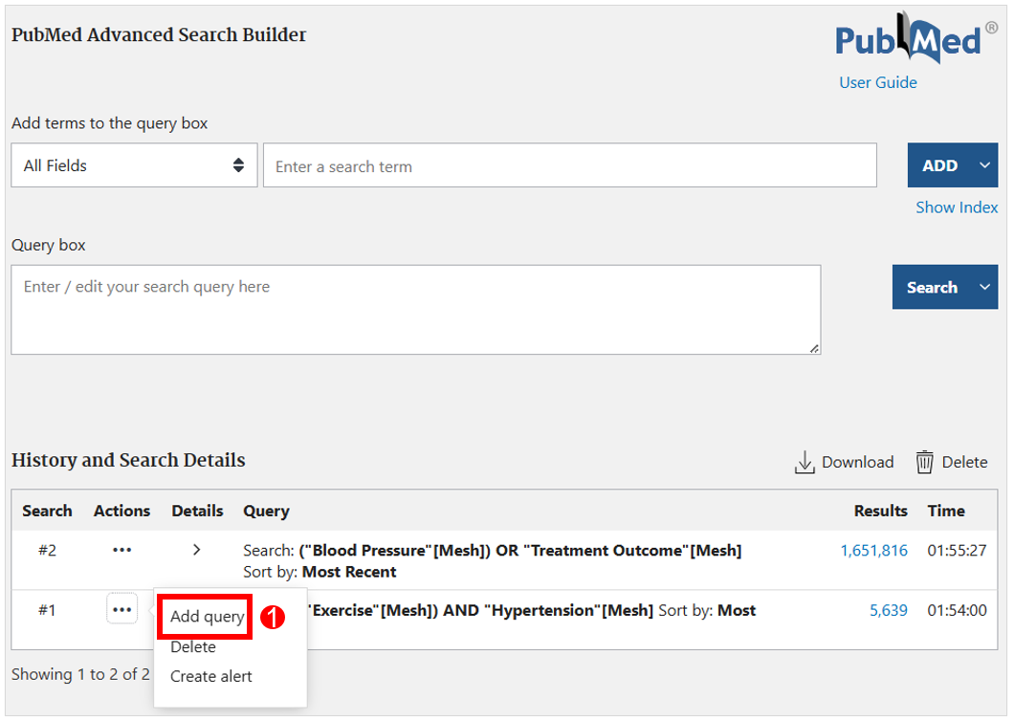Open actions menu for search #1
This screenshot has width=1014, height=720.
pos(122,609)
